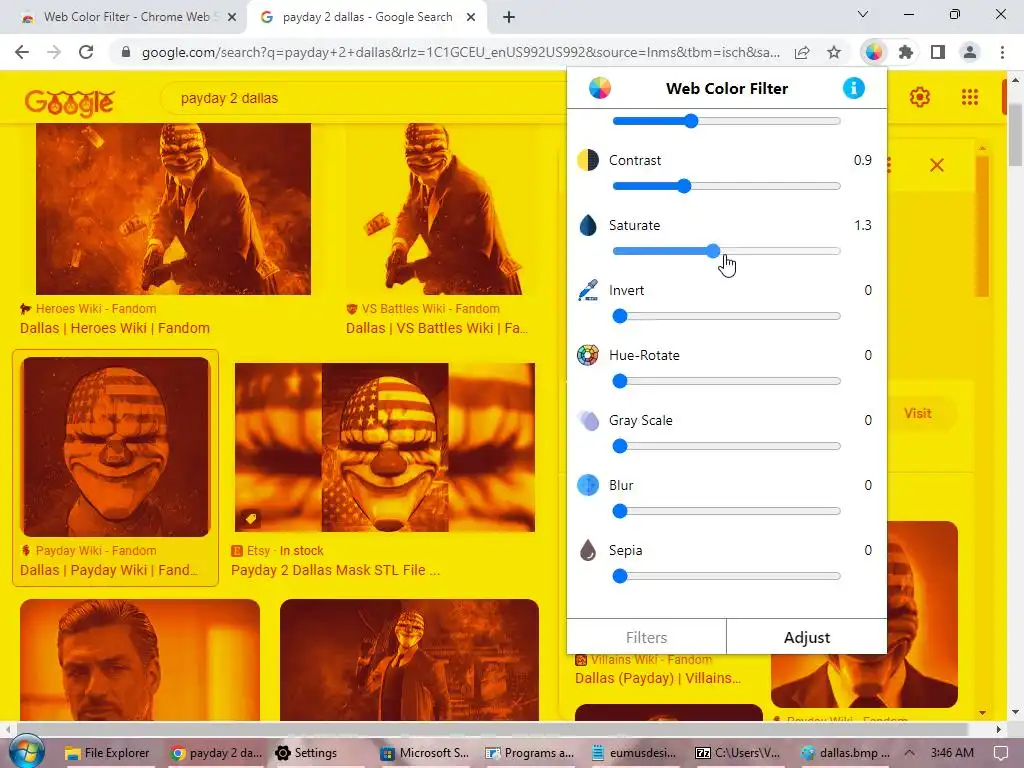Click the Blur circle icon

588,485
